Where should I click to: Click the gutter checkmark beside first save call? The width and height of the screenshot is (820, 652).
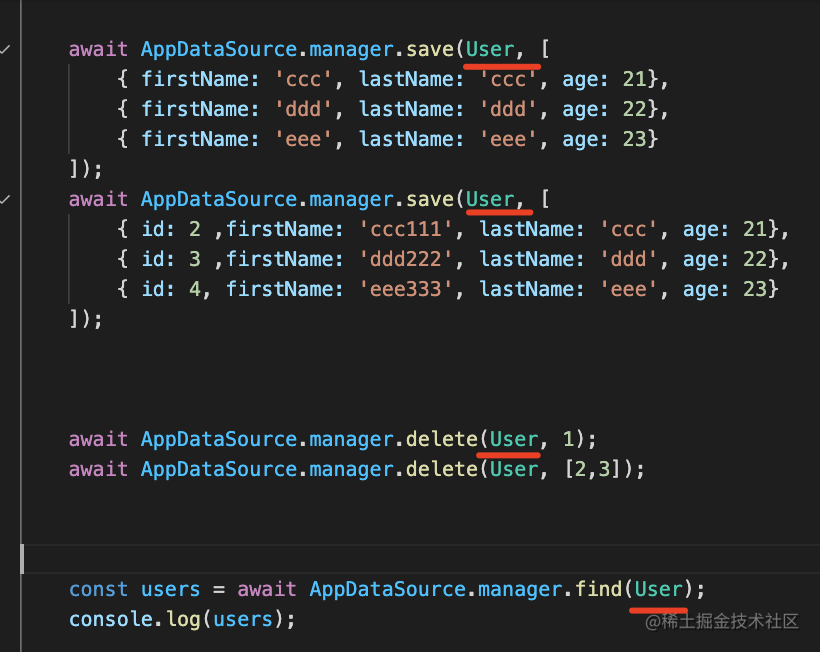[6, 49]
